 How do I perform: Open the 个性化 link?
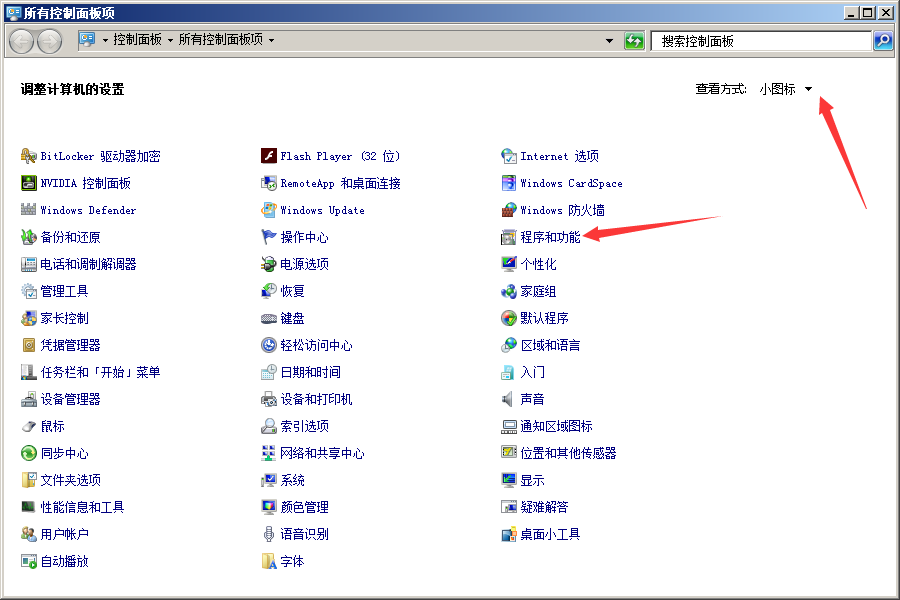[x=538, y=264]
